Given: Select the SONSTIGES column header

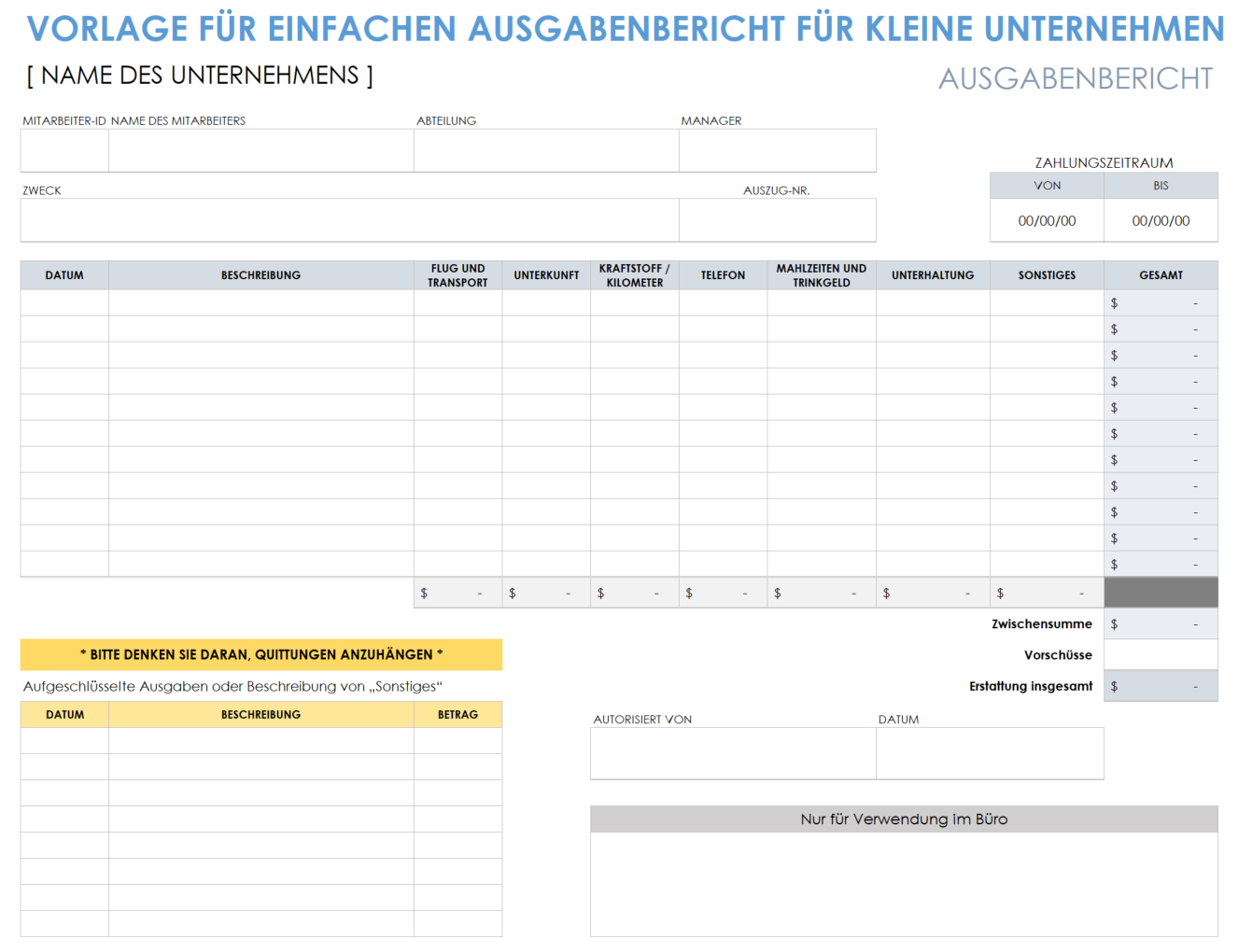Looking at the screenshot, I should (x=1047, y=275).
